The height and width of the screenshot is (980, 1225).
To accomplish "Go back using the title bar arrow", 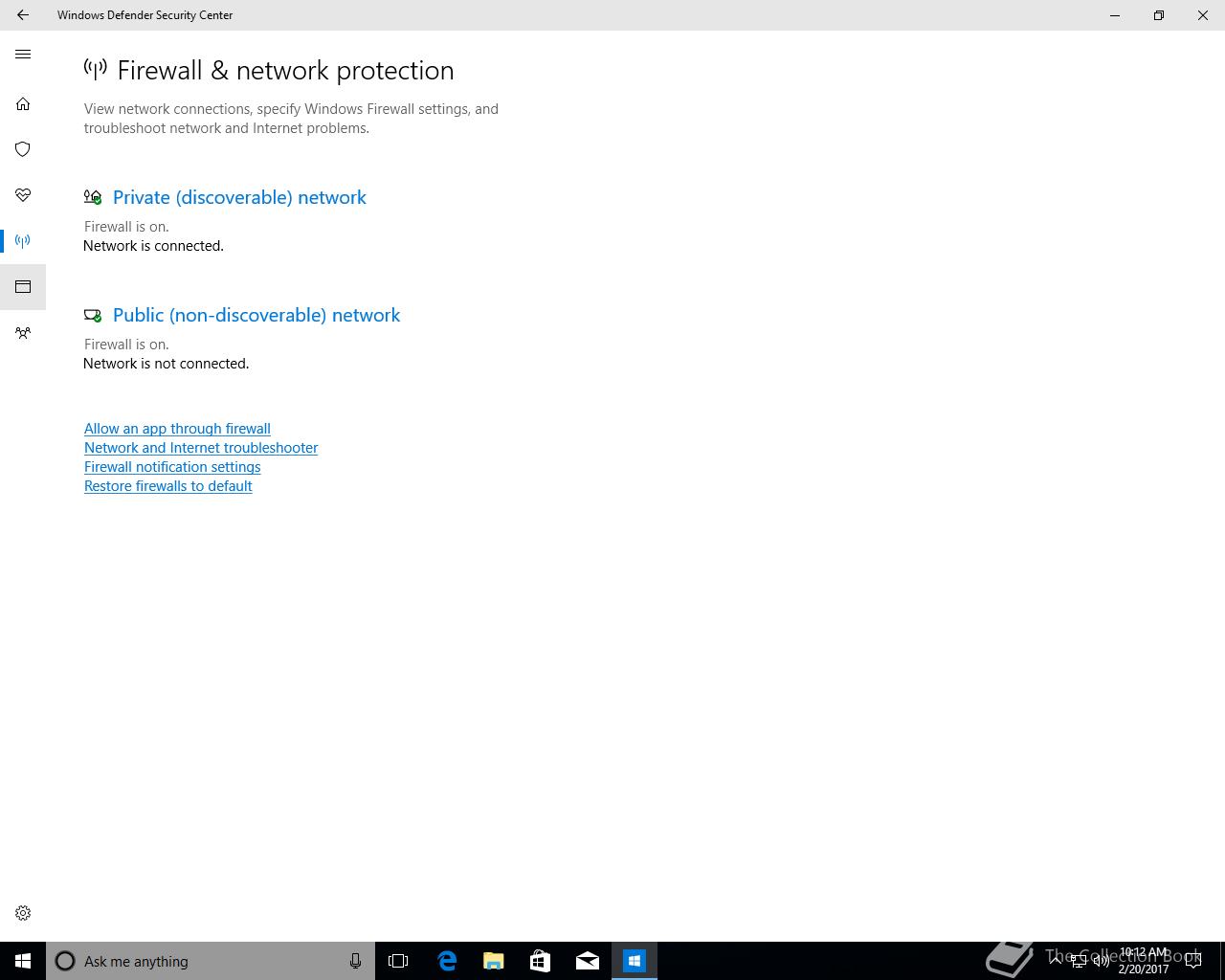I will tap(23, 15).
